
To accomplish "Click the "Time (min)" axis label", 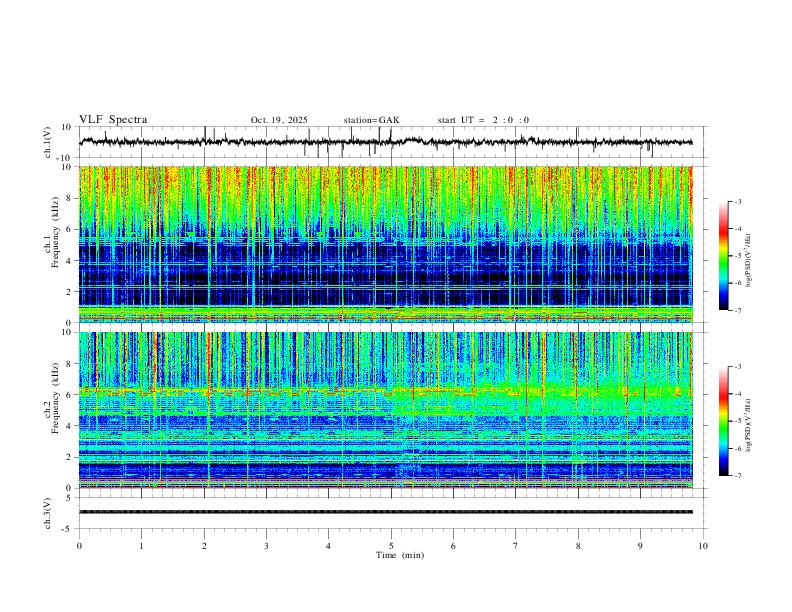I will [x=400, y=555].
